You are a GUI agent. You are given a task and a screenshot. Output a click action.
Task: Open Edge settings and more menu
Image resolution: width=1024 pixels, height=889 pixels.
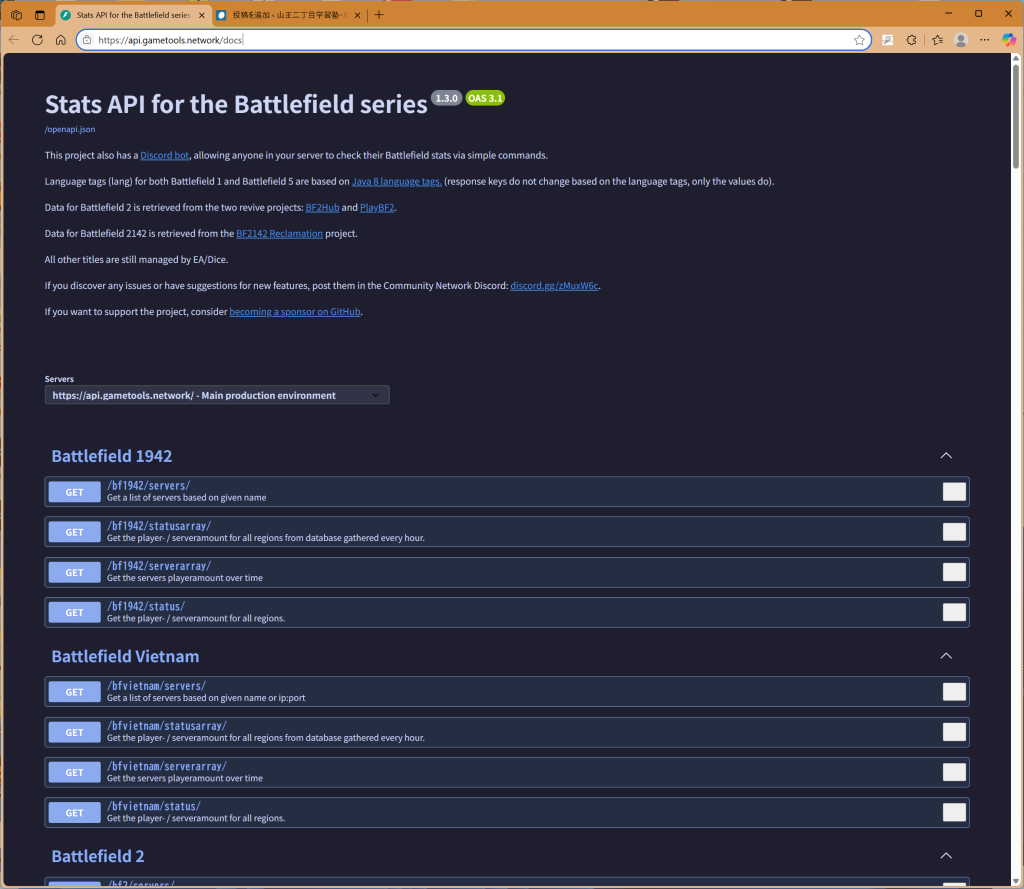point(984,40)
